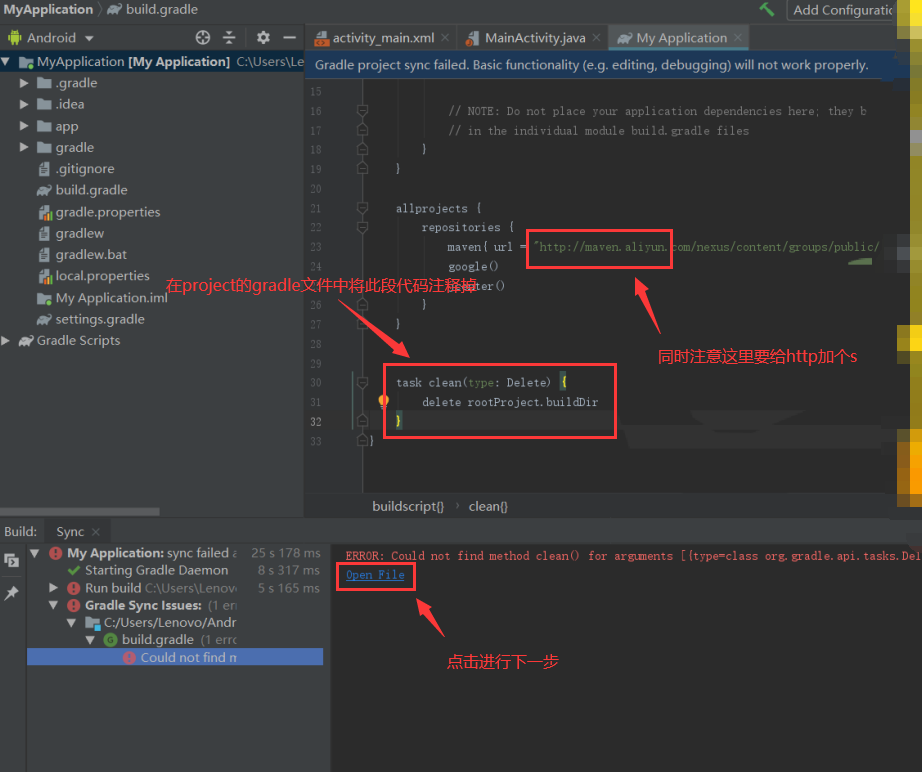
Task: Click buildscript{} breadcrumb
Action: pyautogui.click(x=408, y=506)
